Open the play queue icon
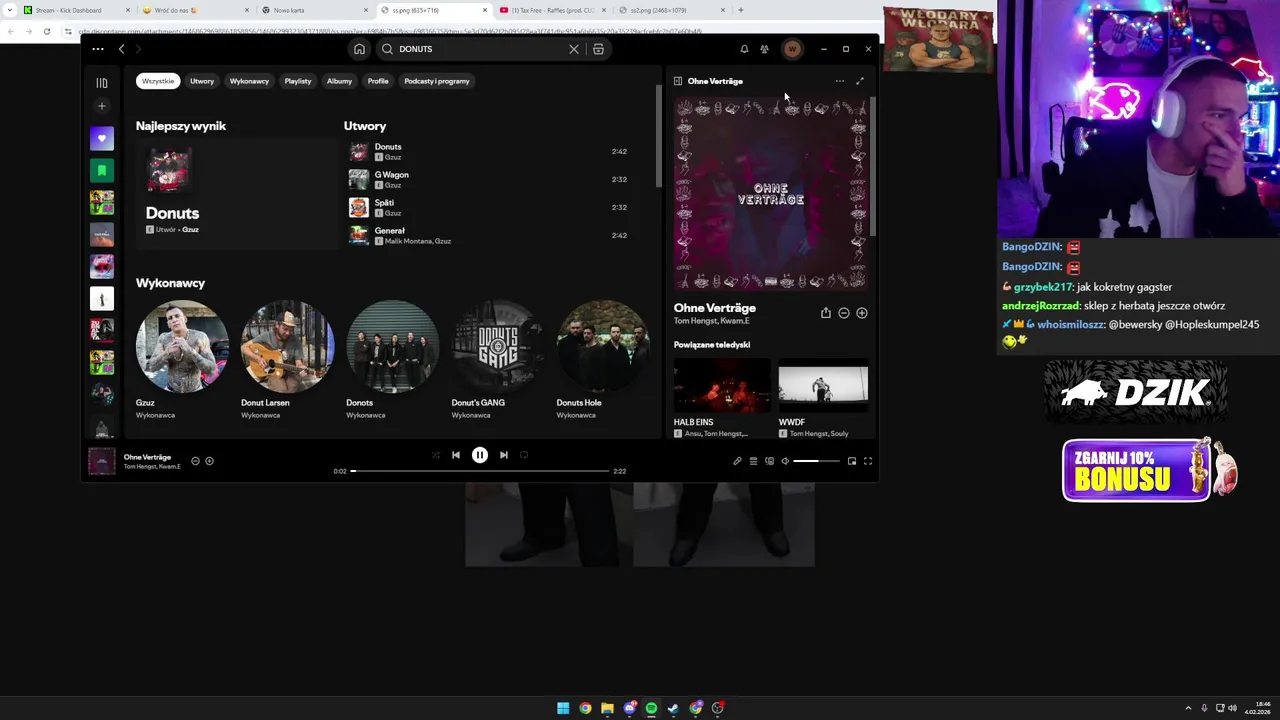The height and width of the screenshot is (720, 1280). [x=753, y=461]
